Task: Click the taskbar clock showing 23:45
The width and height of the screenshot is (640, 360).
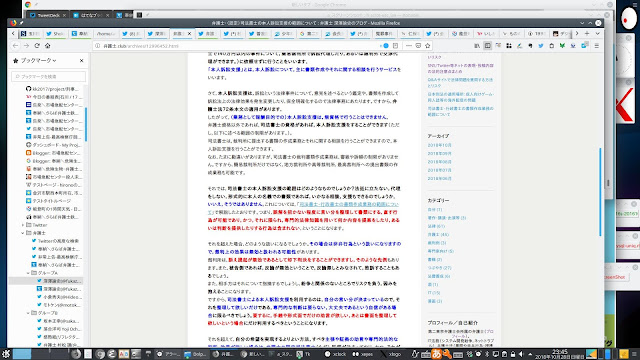Action: pos(560,354)
